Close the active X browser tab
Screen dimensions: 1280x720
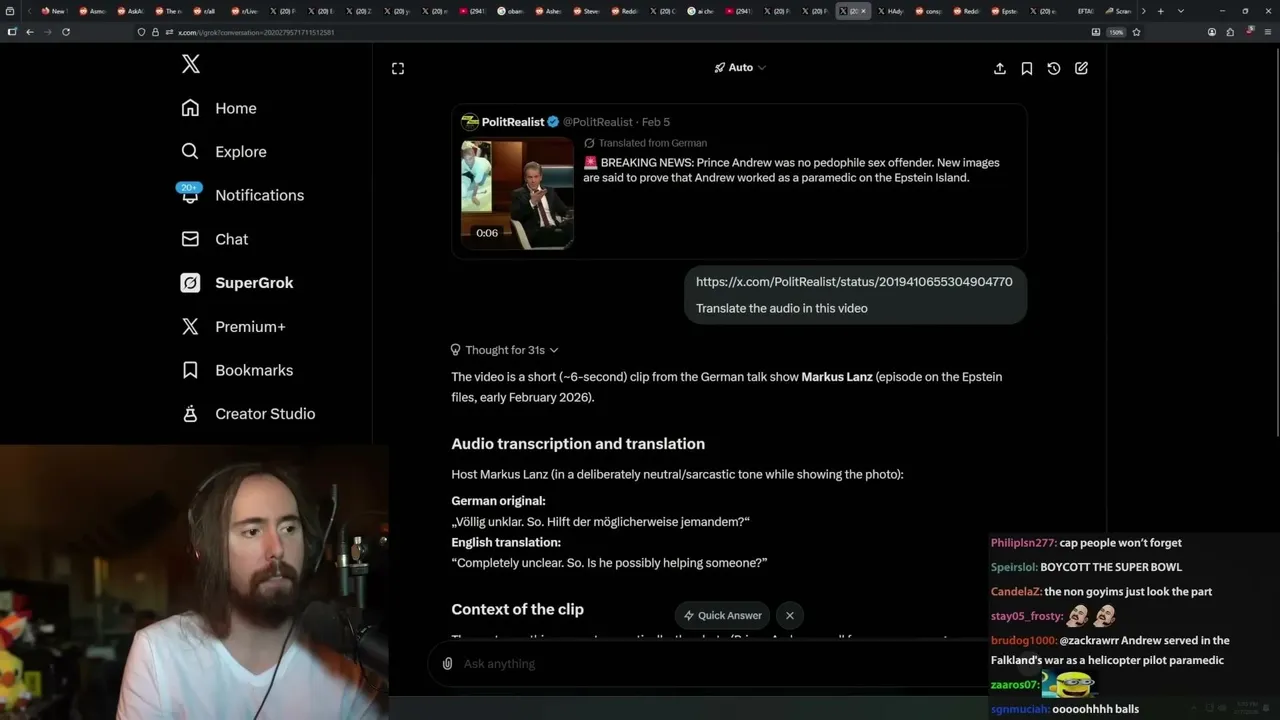pyautogui.click(x=865, y=11)
